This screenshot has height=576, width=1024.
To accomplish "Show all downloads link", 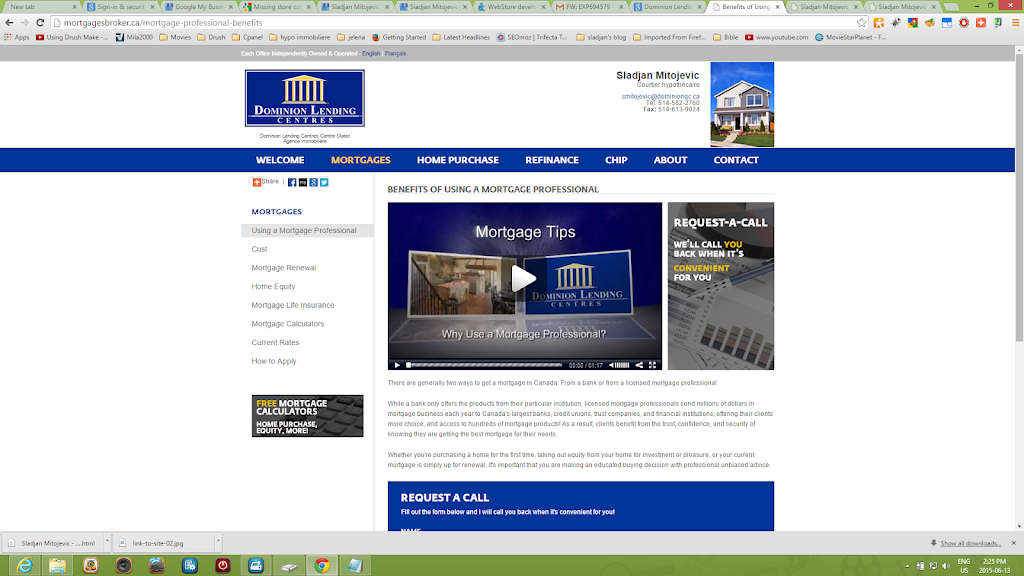I will pyautogui.click(x=970, y=543).
